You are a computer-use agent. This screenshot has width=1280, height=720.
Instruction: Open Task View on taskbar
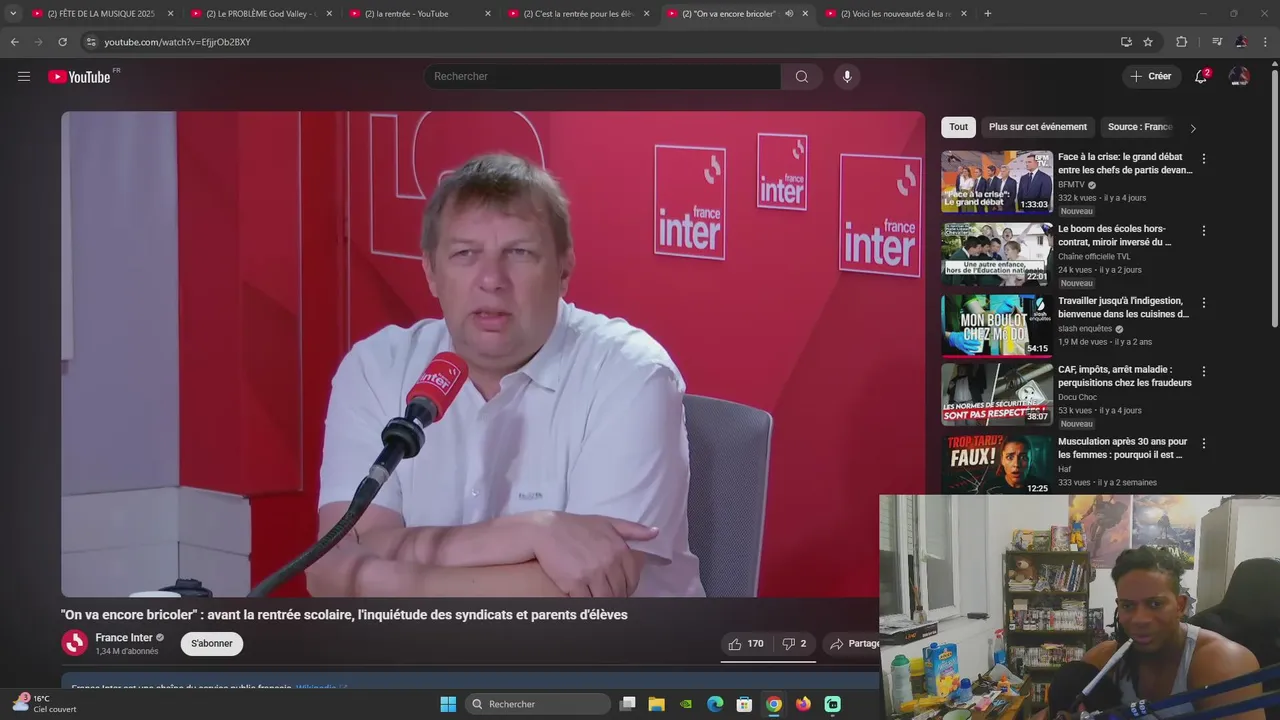click(x=627, y=704)
